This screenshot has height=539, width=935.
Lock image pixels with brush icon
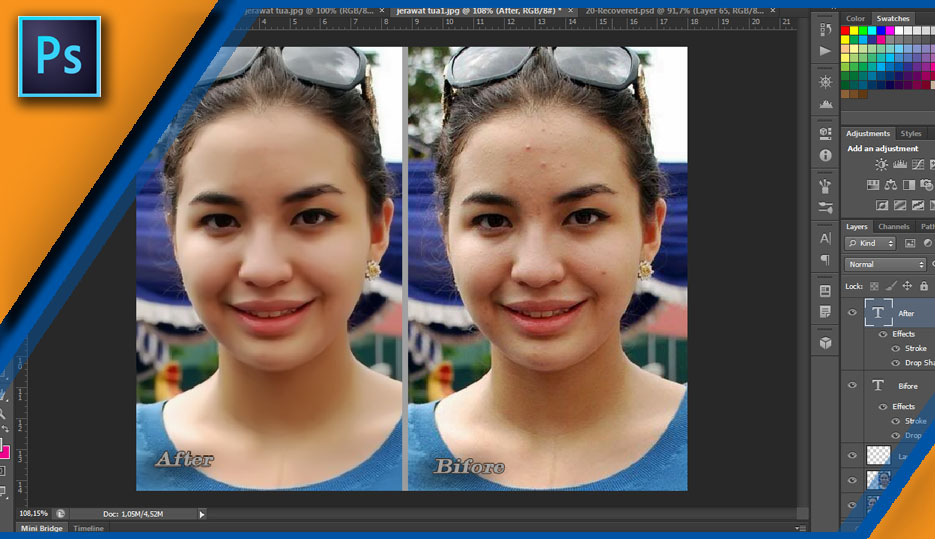(x=891, y=286)
